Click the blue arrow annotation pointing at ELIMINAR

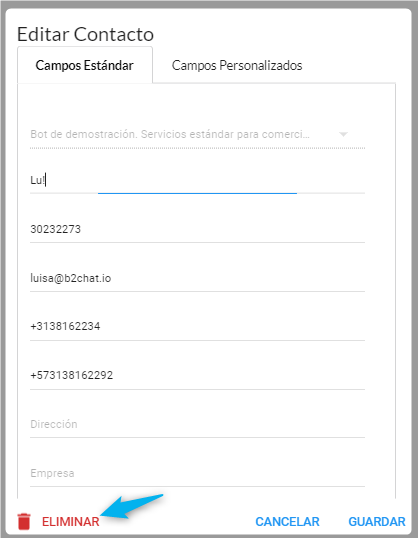point(132,506)
